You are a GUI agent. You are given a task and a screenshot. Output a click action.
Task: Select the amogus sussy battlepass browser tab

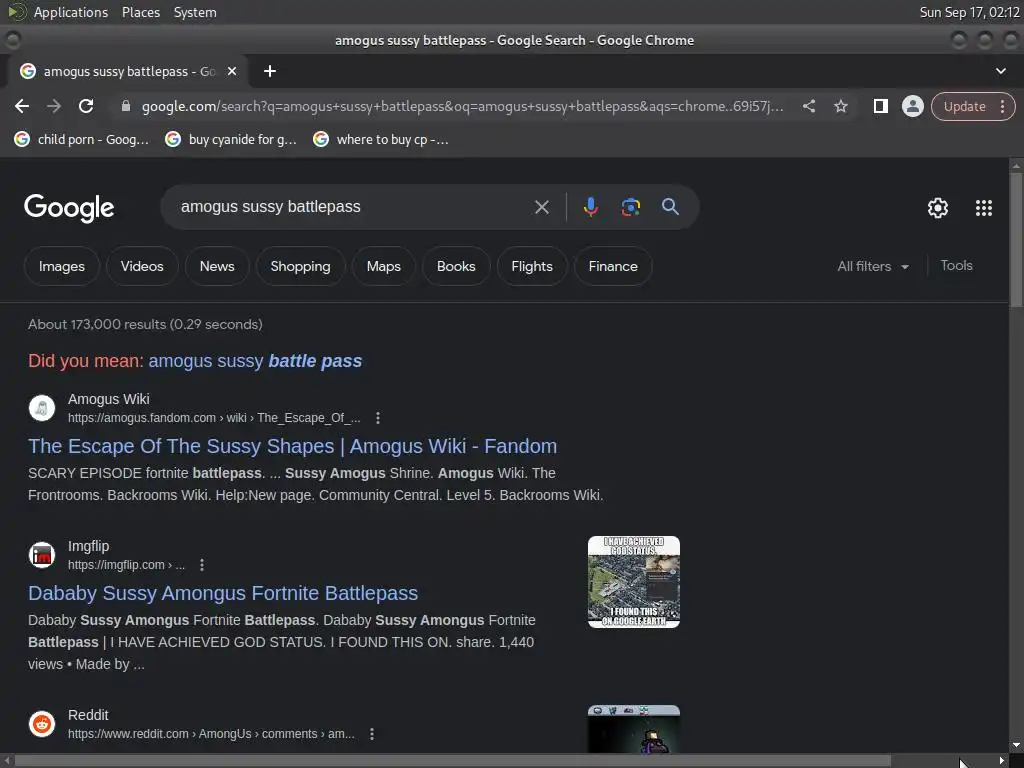[129, 71]
